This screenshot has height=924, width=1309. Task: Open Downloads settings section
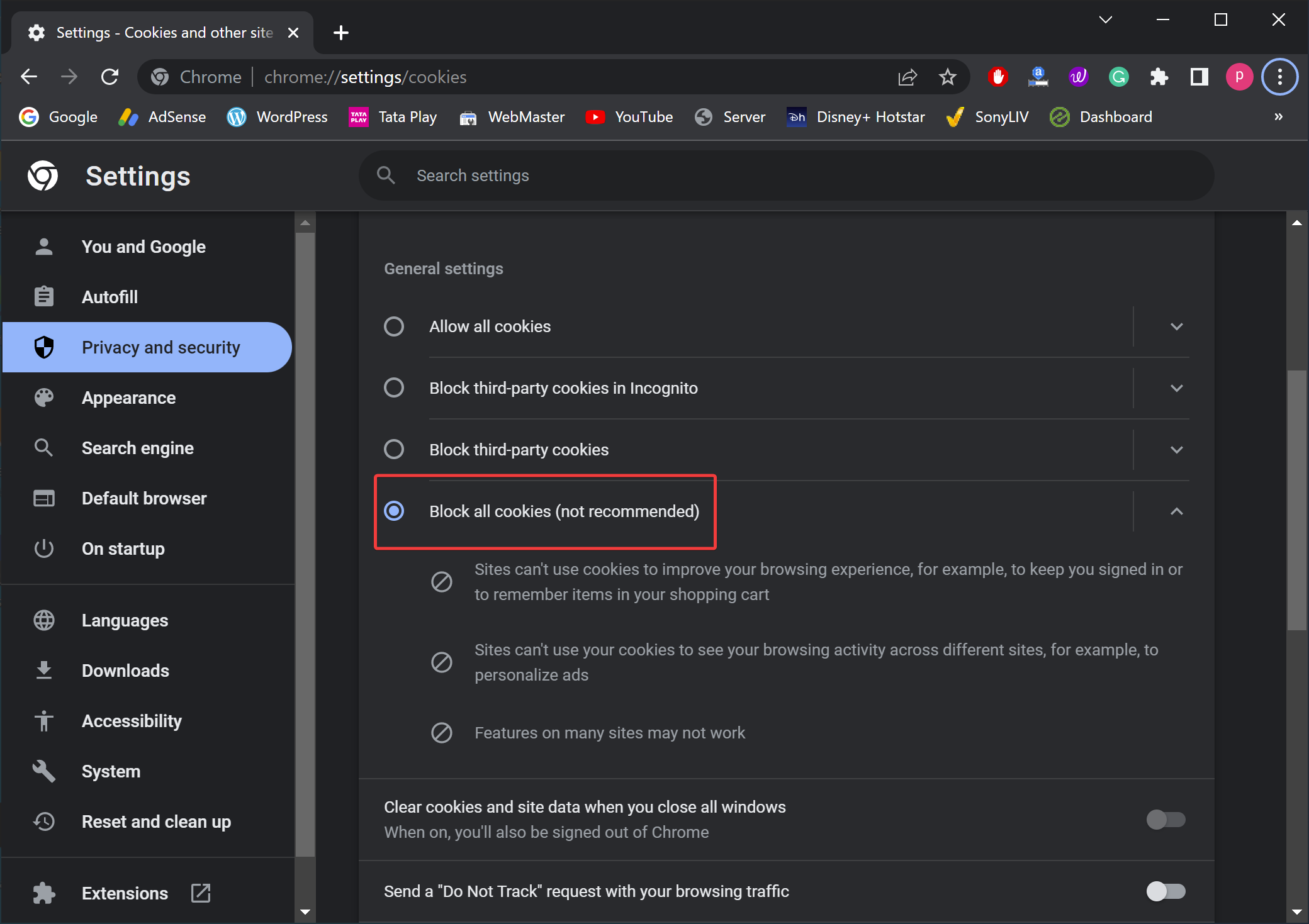[x=147, y=671]
